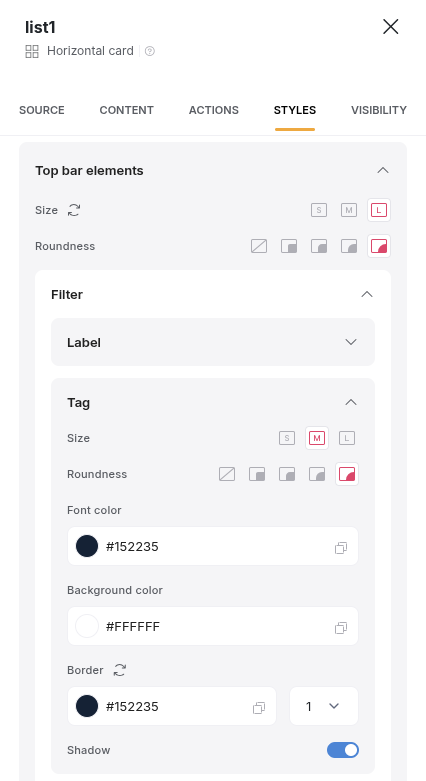The width and height of the screenshot is (426, 781).
Task: Copy the Background color value icon
Action: (341, 628)
